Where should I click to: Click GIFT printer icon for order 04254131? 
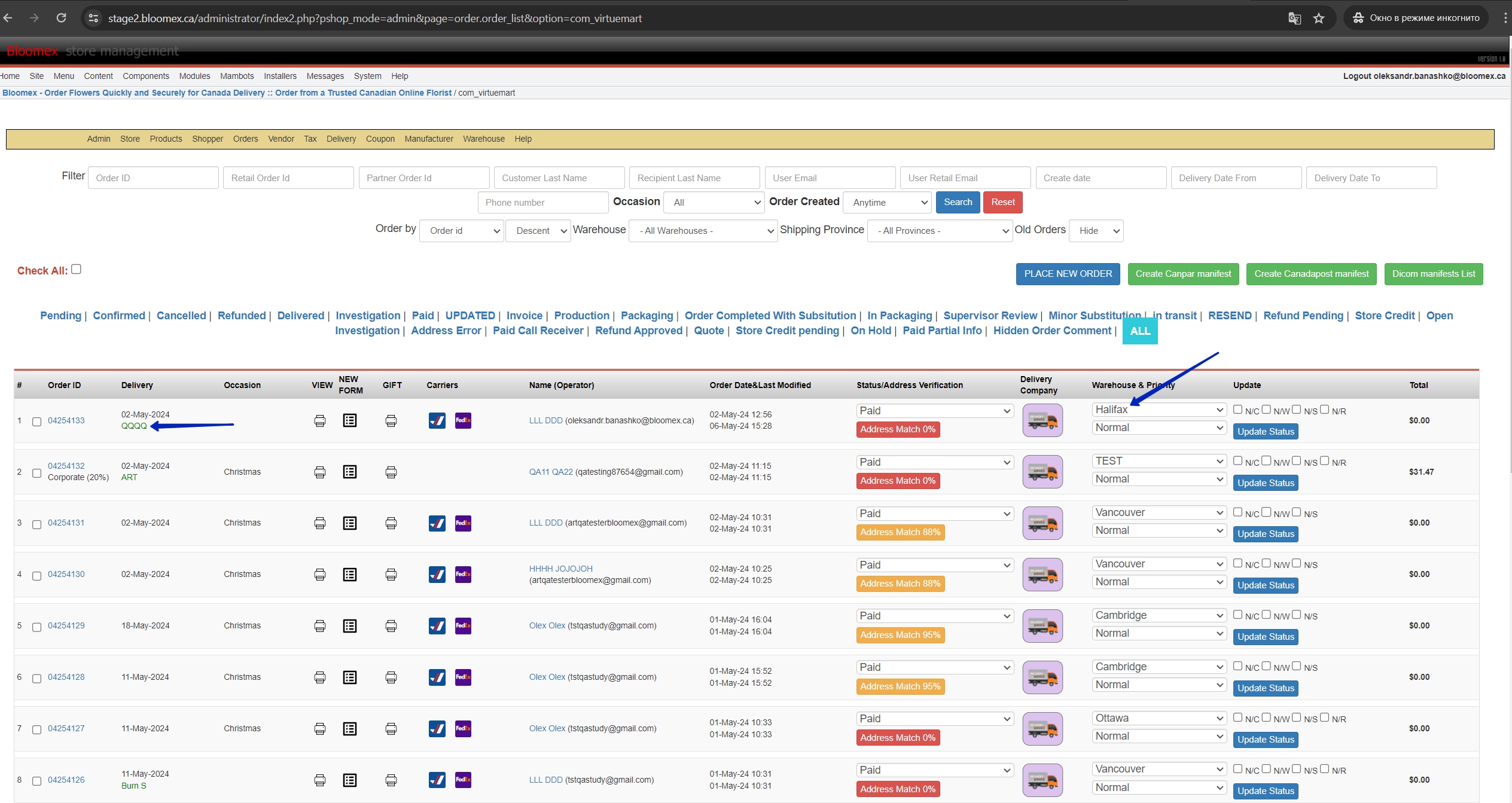coord(391,524)
